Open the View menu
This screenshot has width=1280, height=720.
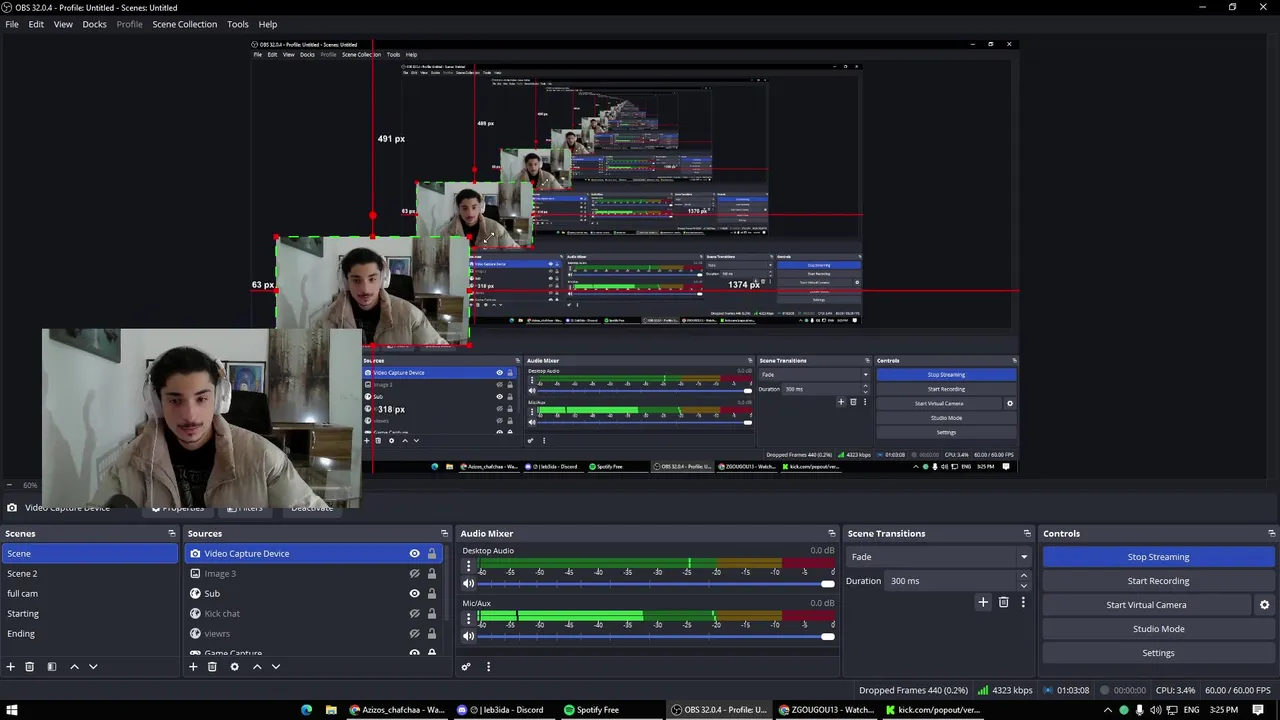point(63,24)
